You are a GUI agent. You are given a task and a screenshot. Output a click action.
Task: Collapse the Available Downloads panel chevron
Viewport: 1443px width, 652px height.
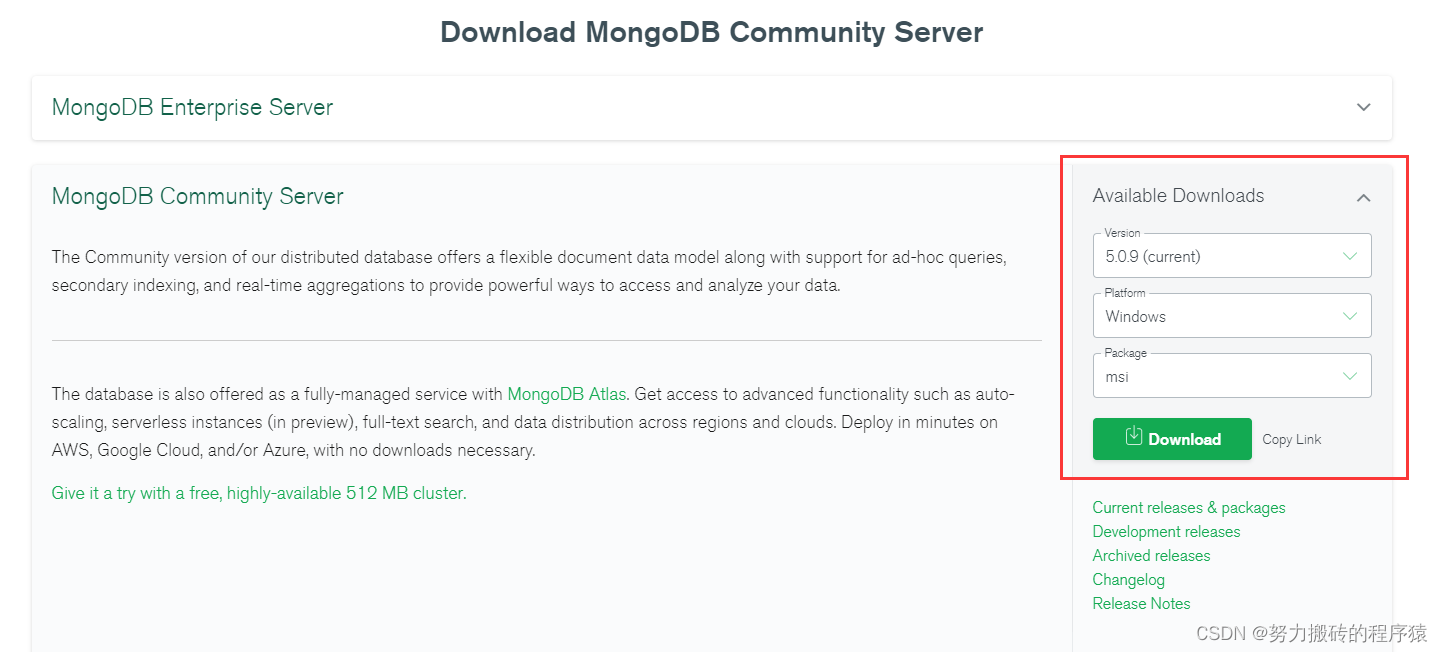coord(1363,198)
